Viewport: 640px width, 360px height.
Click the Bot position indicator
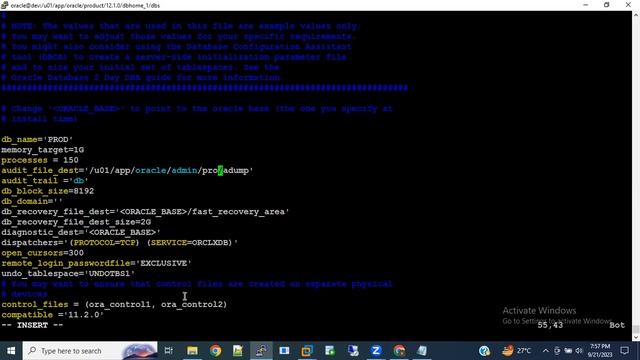(x=617, y=325)
